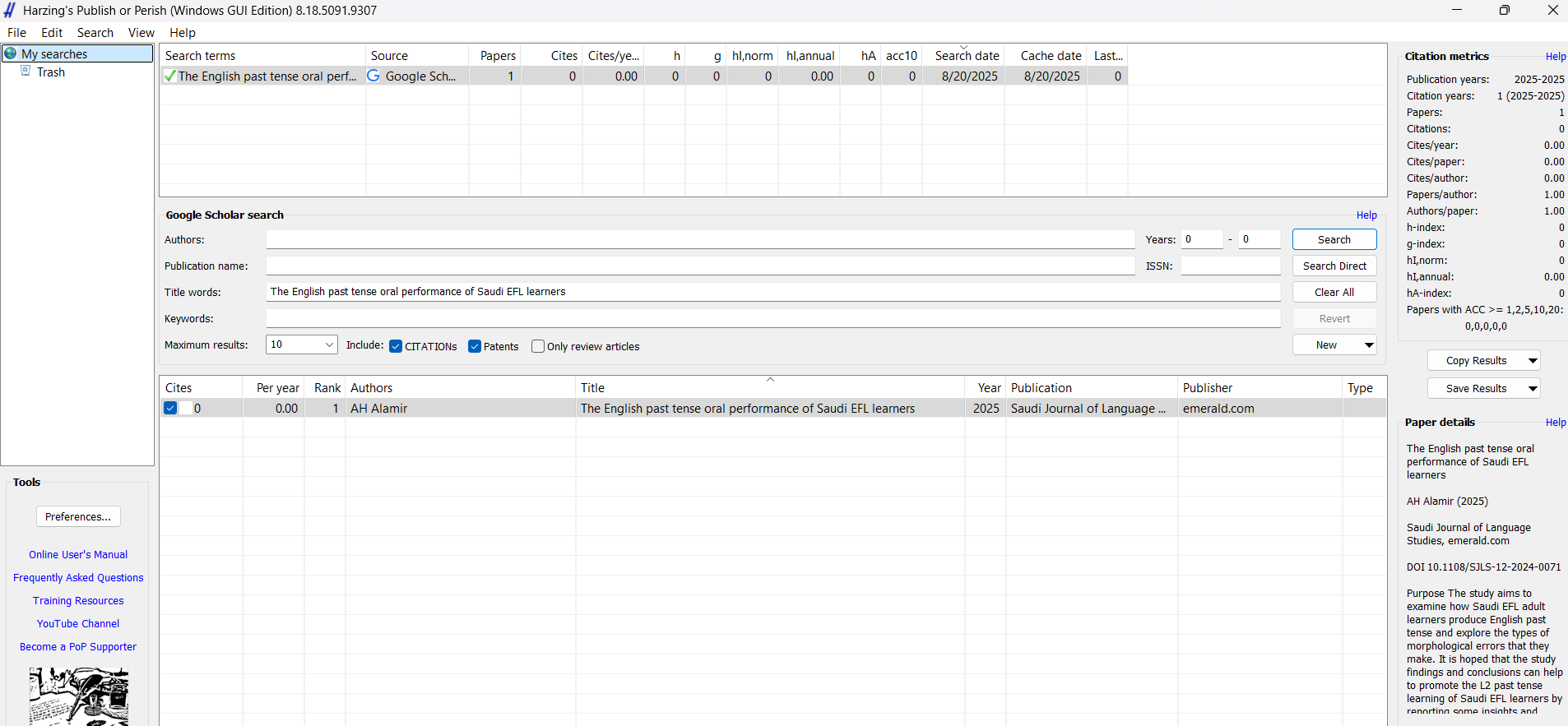Open the File menu
1568x726 pixels.
point(16,33)
